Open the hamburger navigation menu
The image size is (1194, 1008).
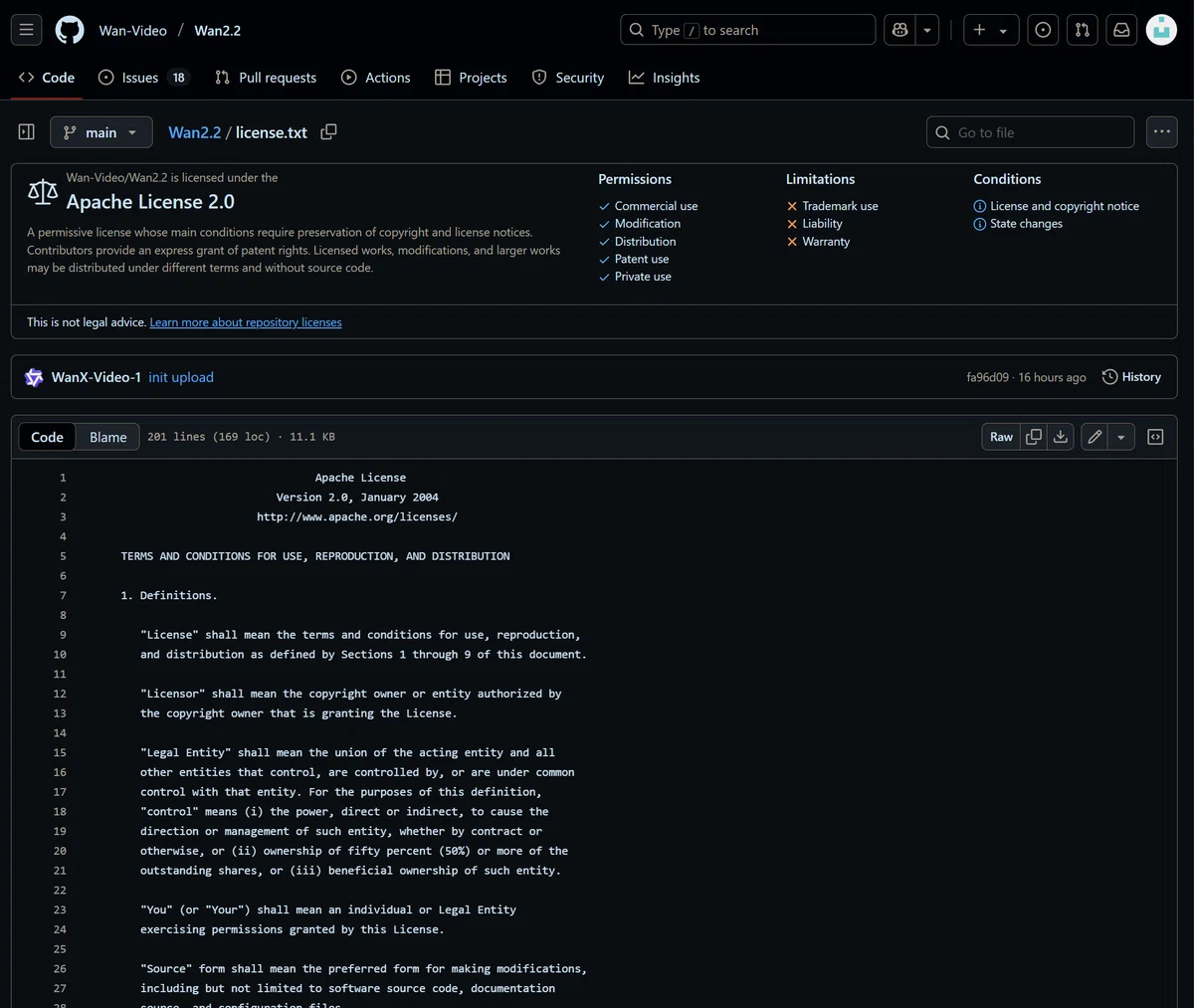27,30
